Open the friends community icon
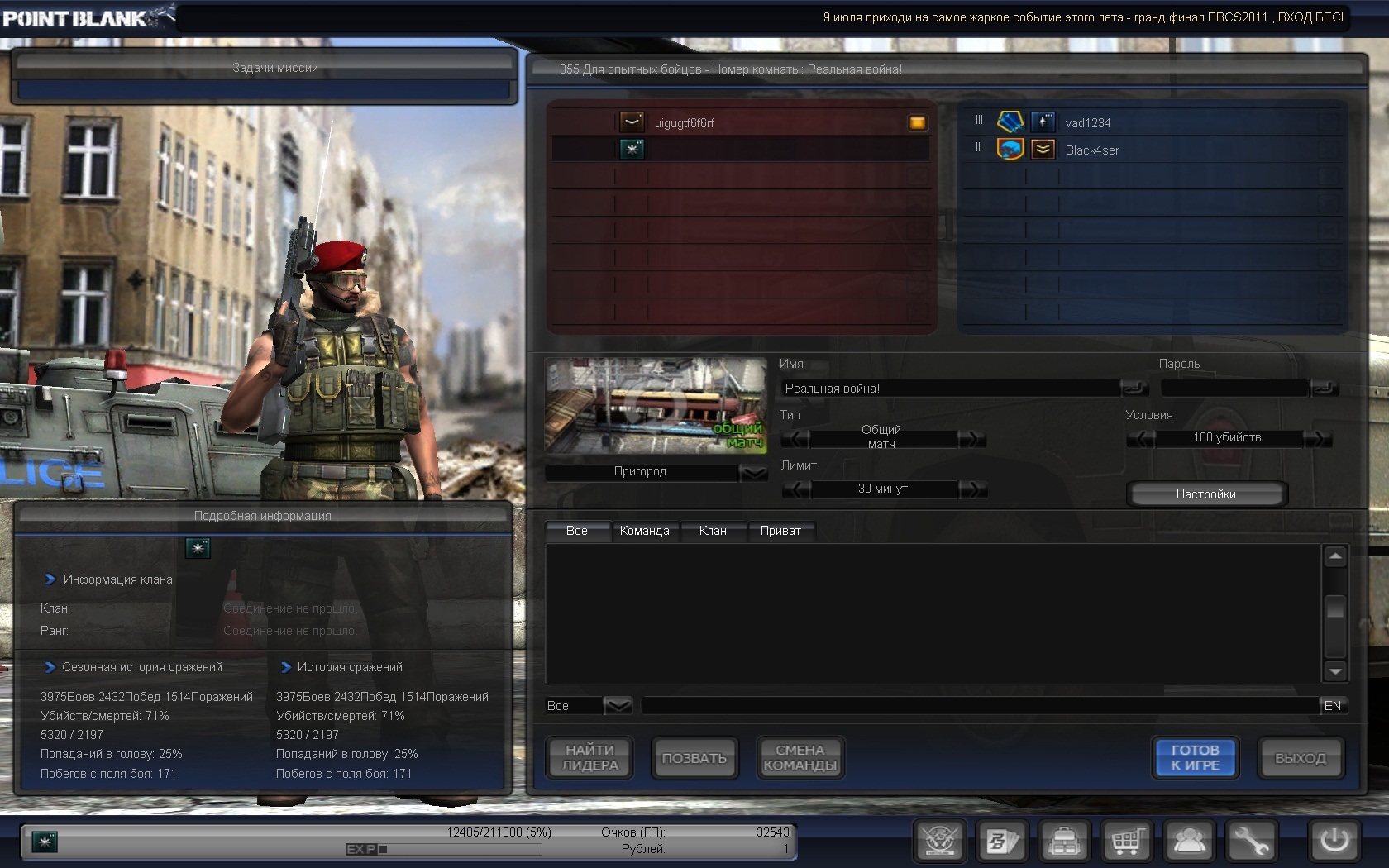The width and height of the screenshot is (1389, 868). point(1189,842)
